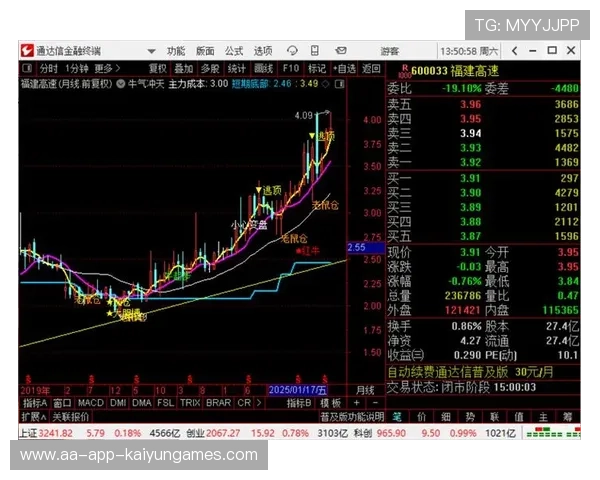Select the CR indicator tab
The width and height of the screenshot is (600, 480).
click(244, 403)
